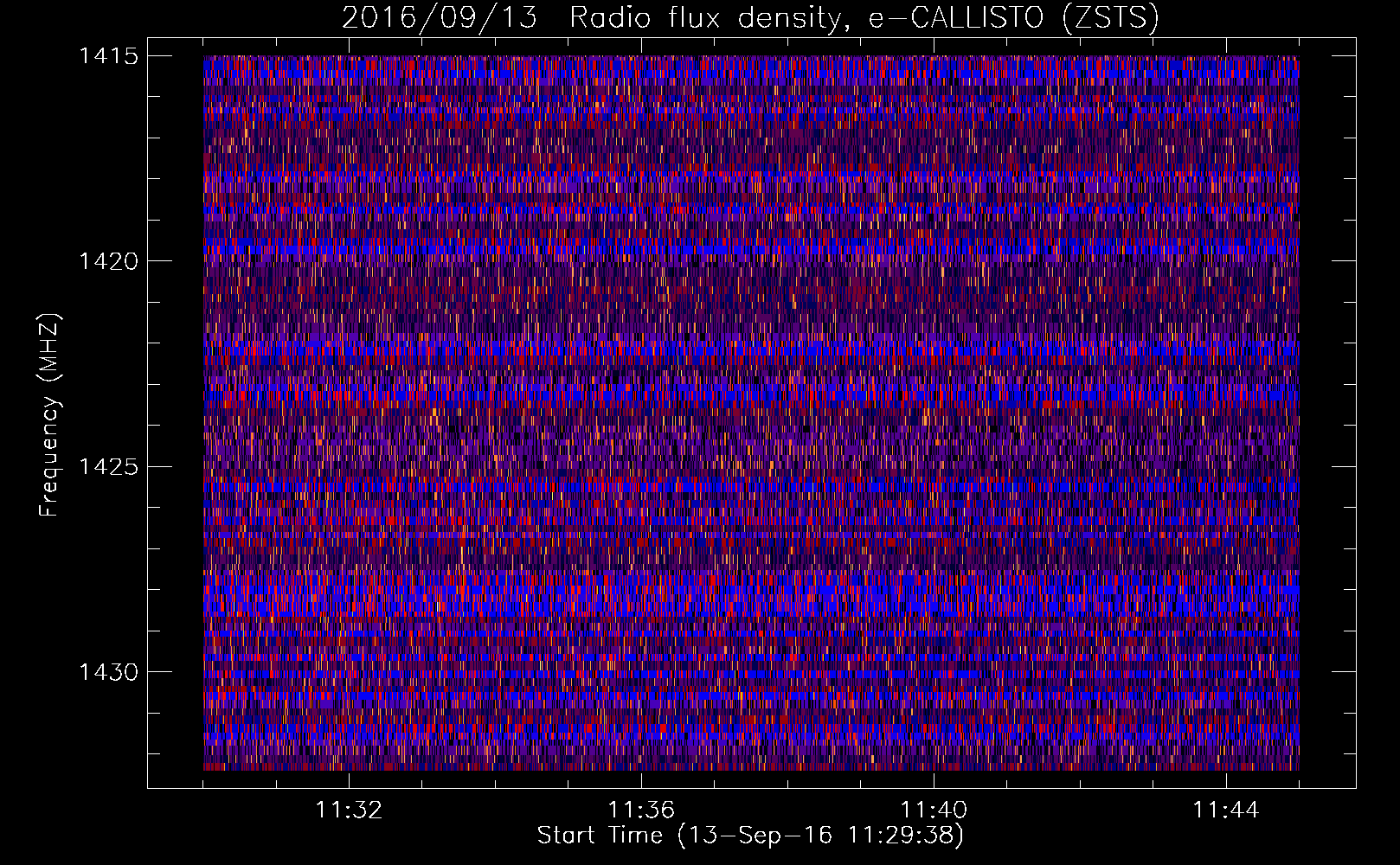Click the 1430 frequency tick label
This screenshot has width=1400, height=865.
[x=108, y=672]
